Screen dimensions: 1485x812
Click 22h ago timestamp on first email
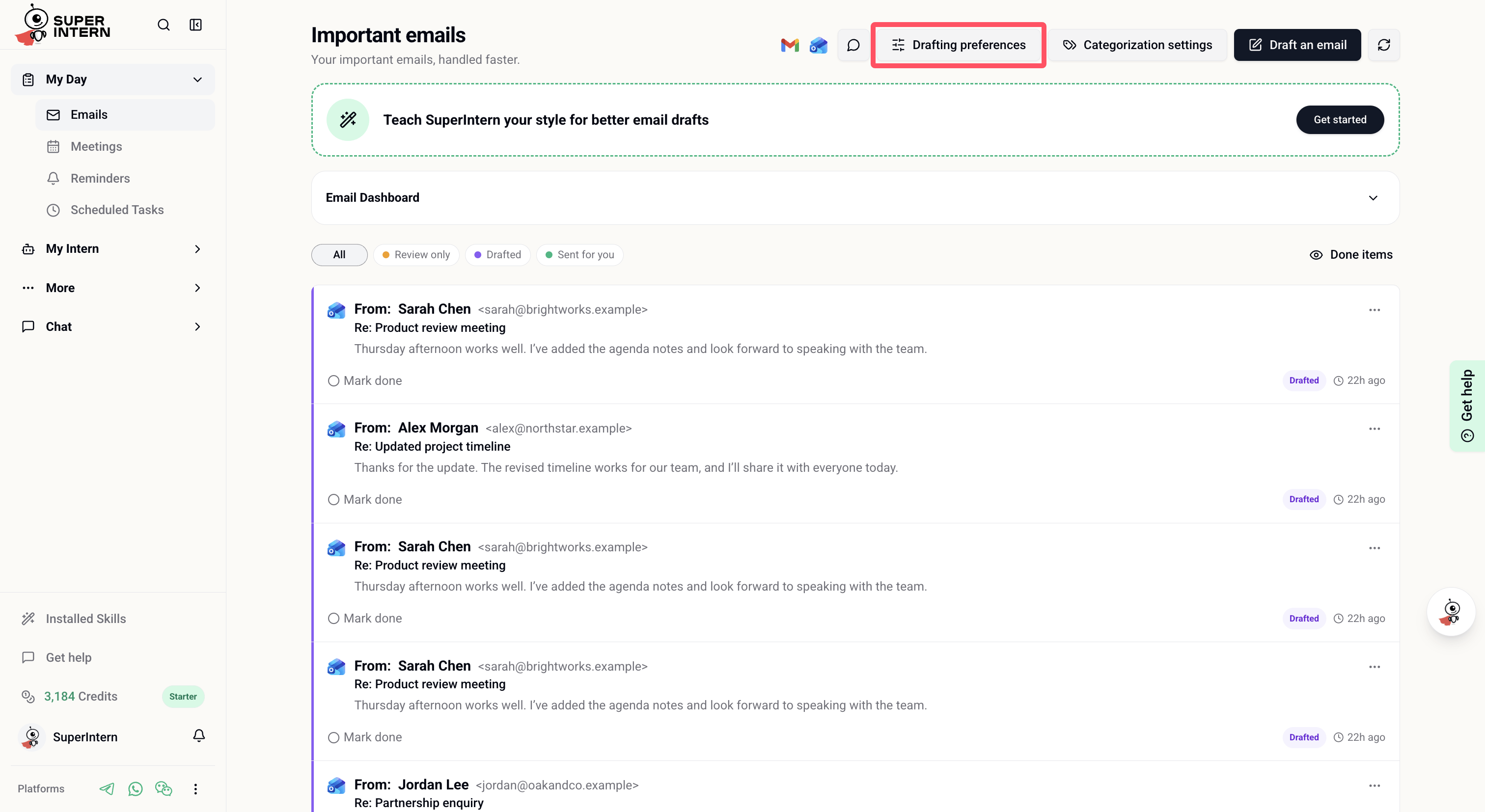tap(1359, 381)
